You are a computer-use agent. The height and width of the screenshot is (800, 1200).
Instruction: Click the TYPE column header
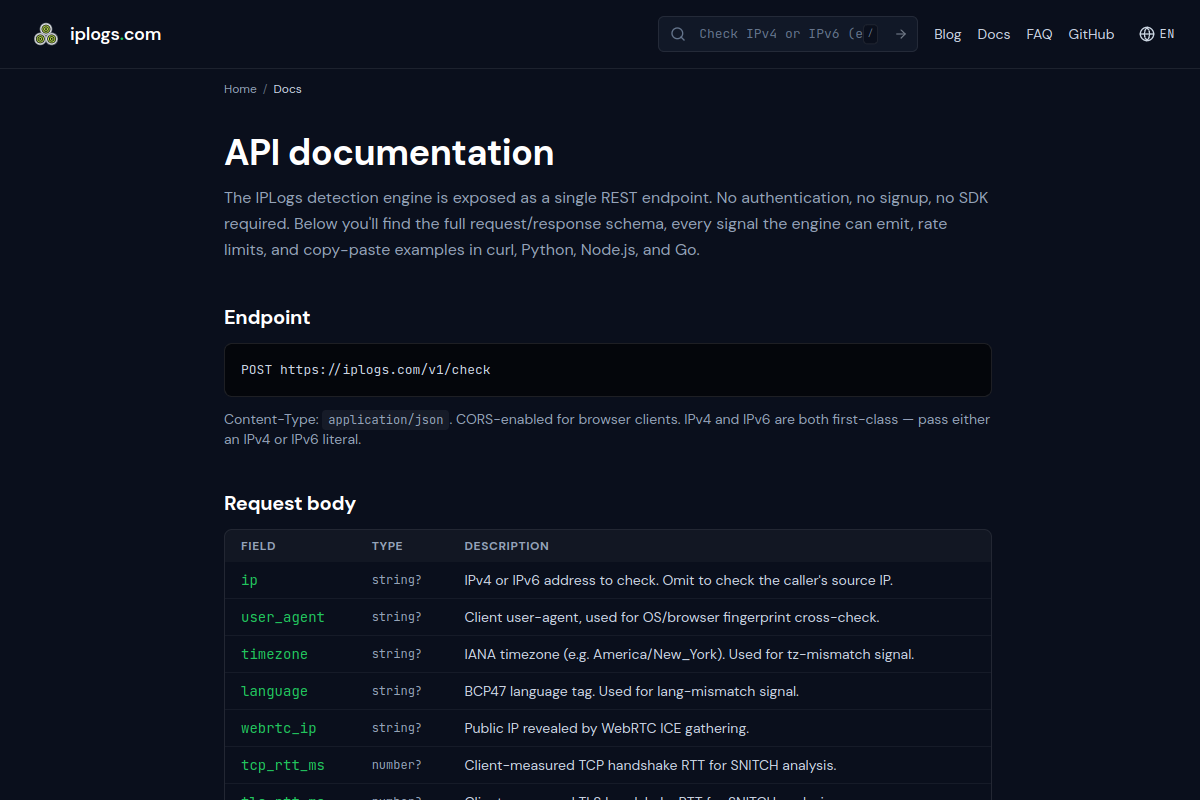point(387,546)
